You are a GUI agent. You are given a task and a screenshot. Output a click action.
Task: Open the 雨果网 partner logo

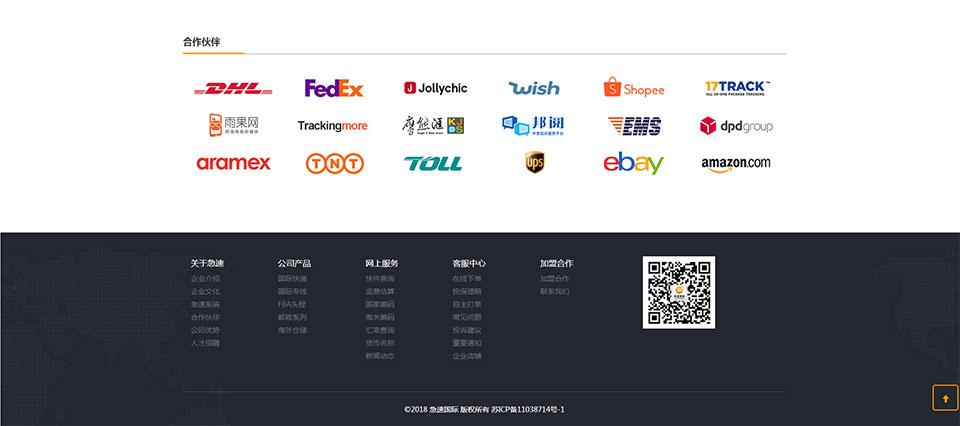pyautogui.click(x=234, y=125)
